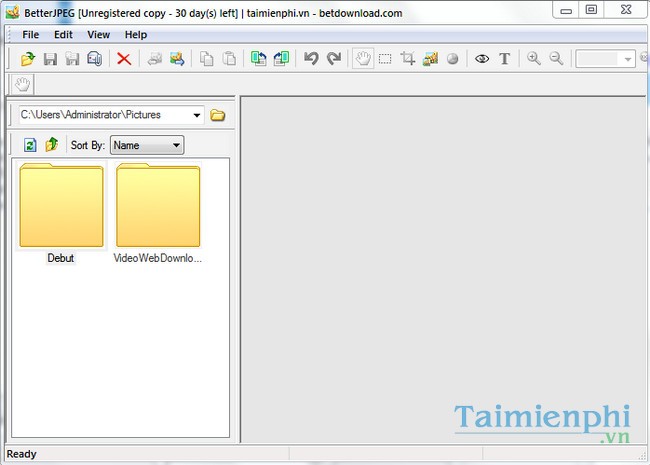Click the text T tool icon

504,59
